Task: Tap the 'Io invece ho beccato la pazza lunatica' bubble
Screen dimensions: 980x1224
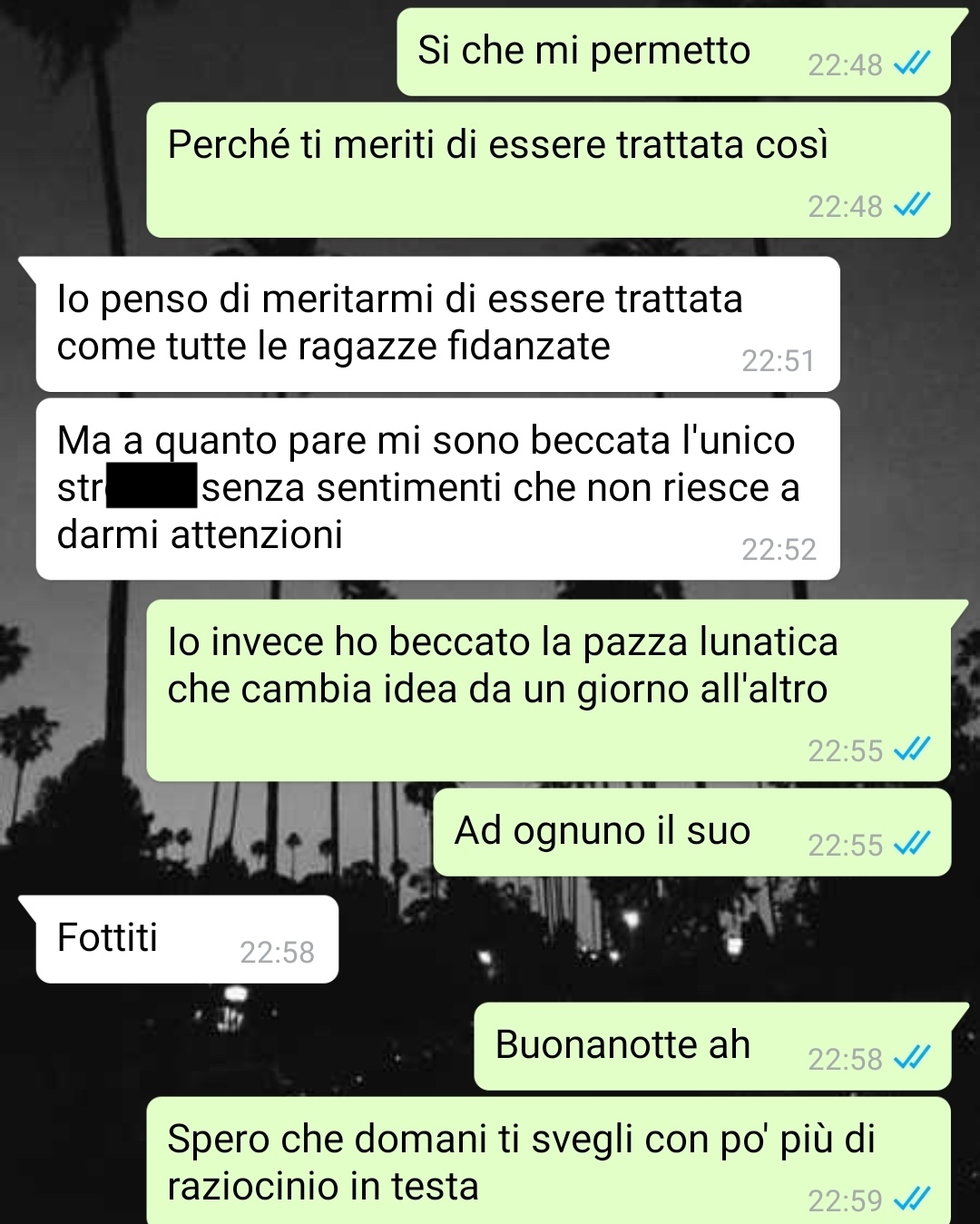Action: 548,690
